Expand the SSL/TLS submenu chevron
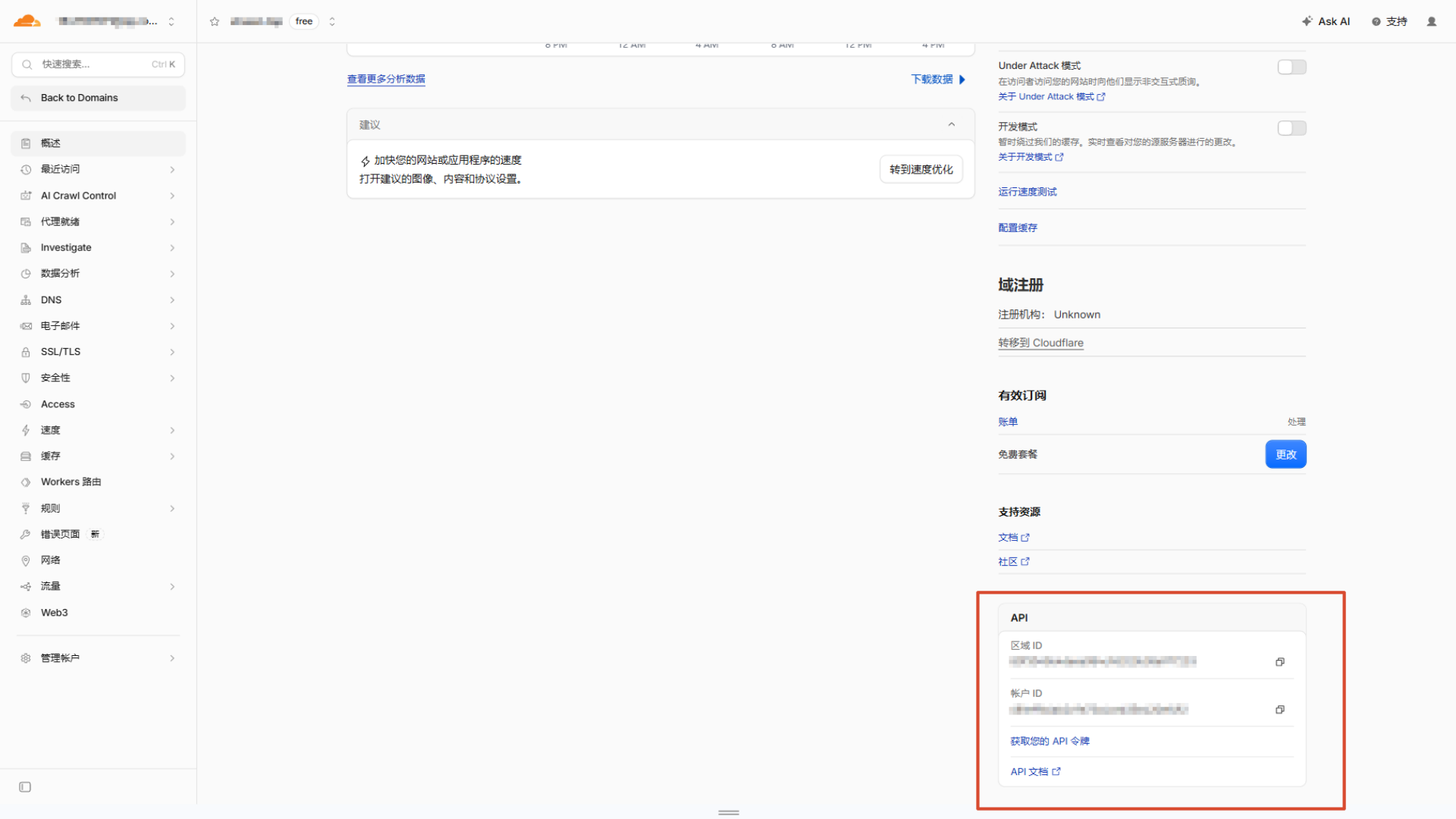1456x819 pixels. click(x=172, y=352)
